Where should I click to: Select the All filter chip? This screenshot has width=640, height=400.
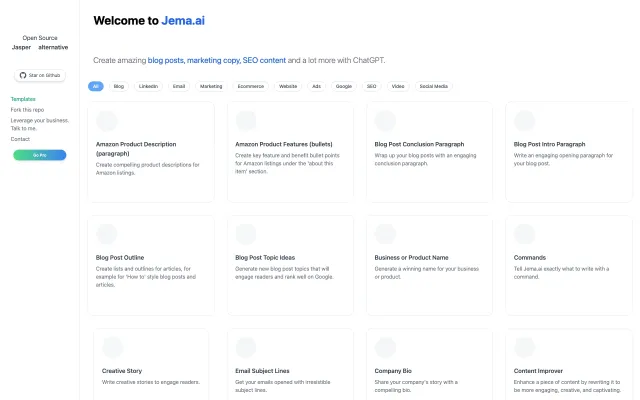click(96, 87)
